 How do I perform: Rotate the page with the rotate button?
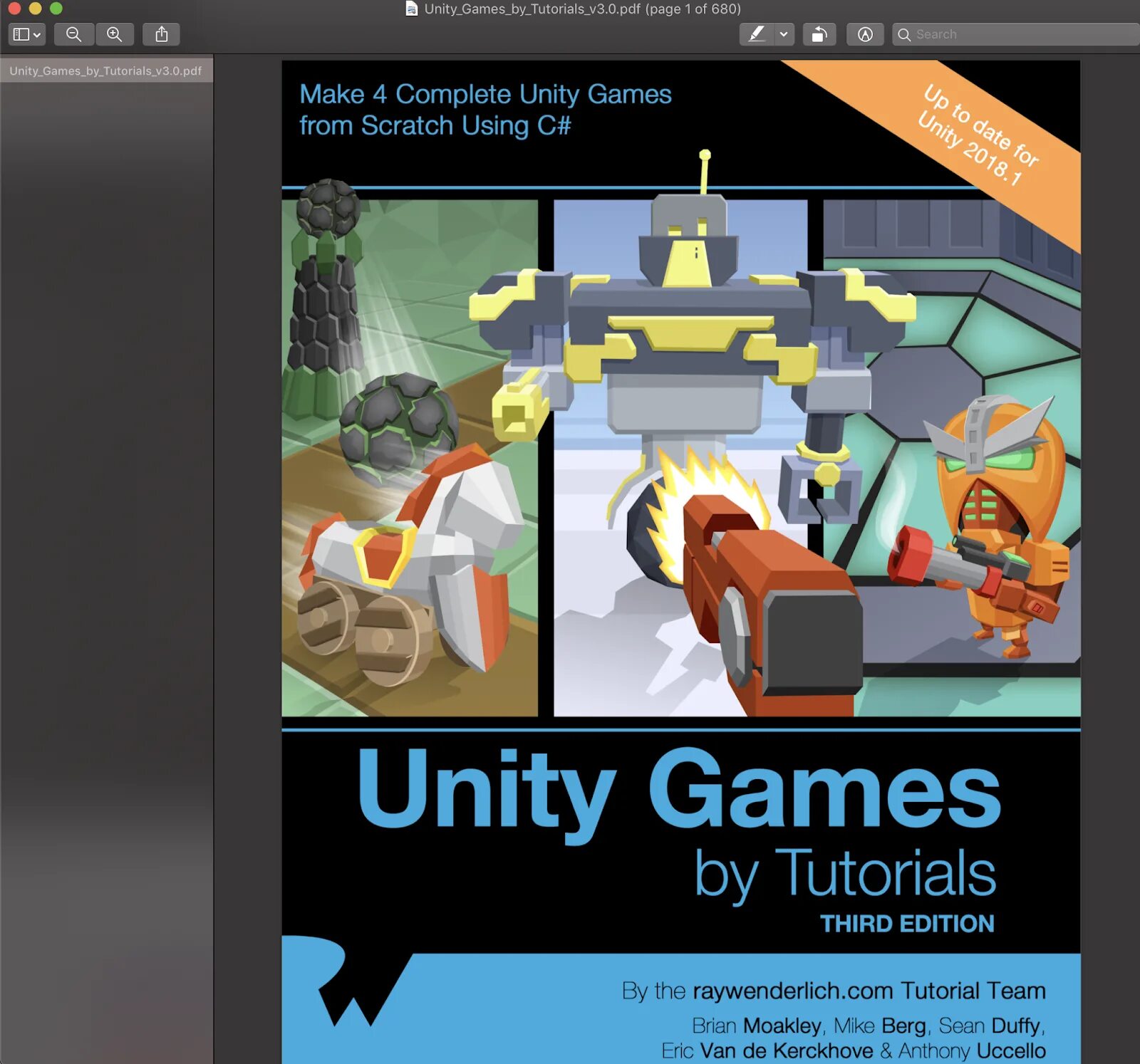pos(819,34)
